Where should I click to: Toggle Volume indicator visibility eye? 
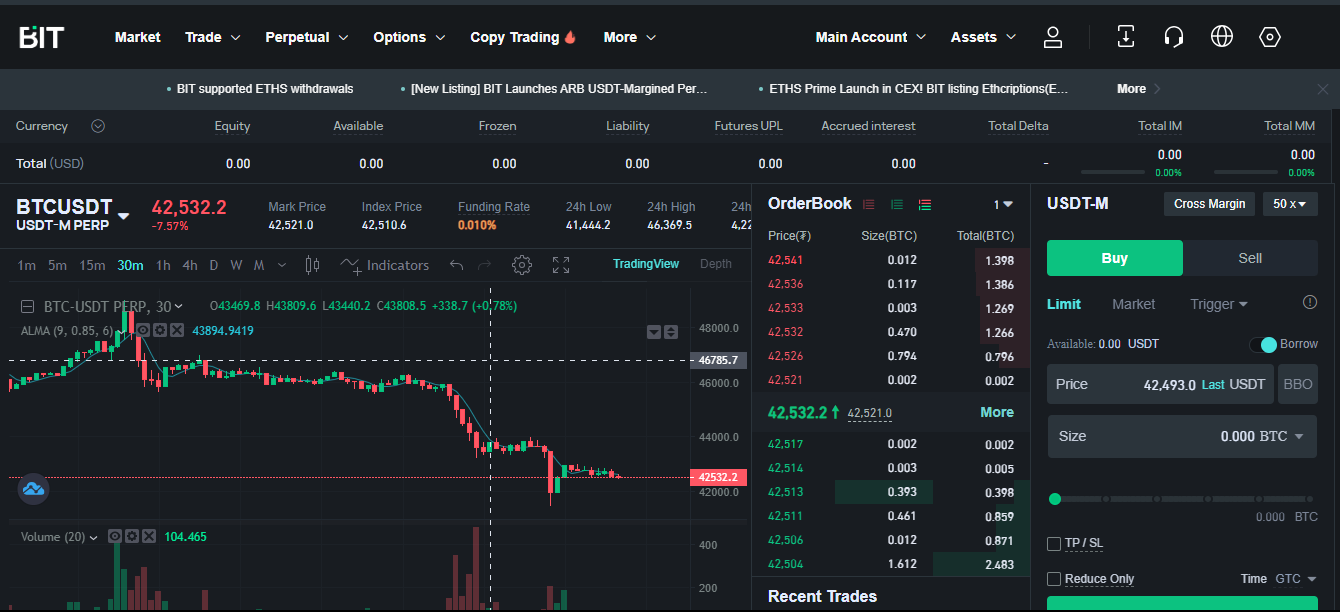point(115,537)
